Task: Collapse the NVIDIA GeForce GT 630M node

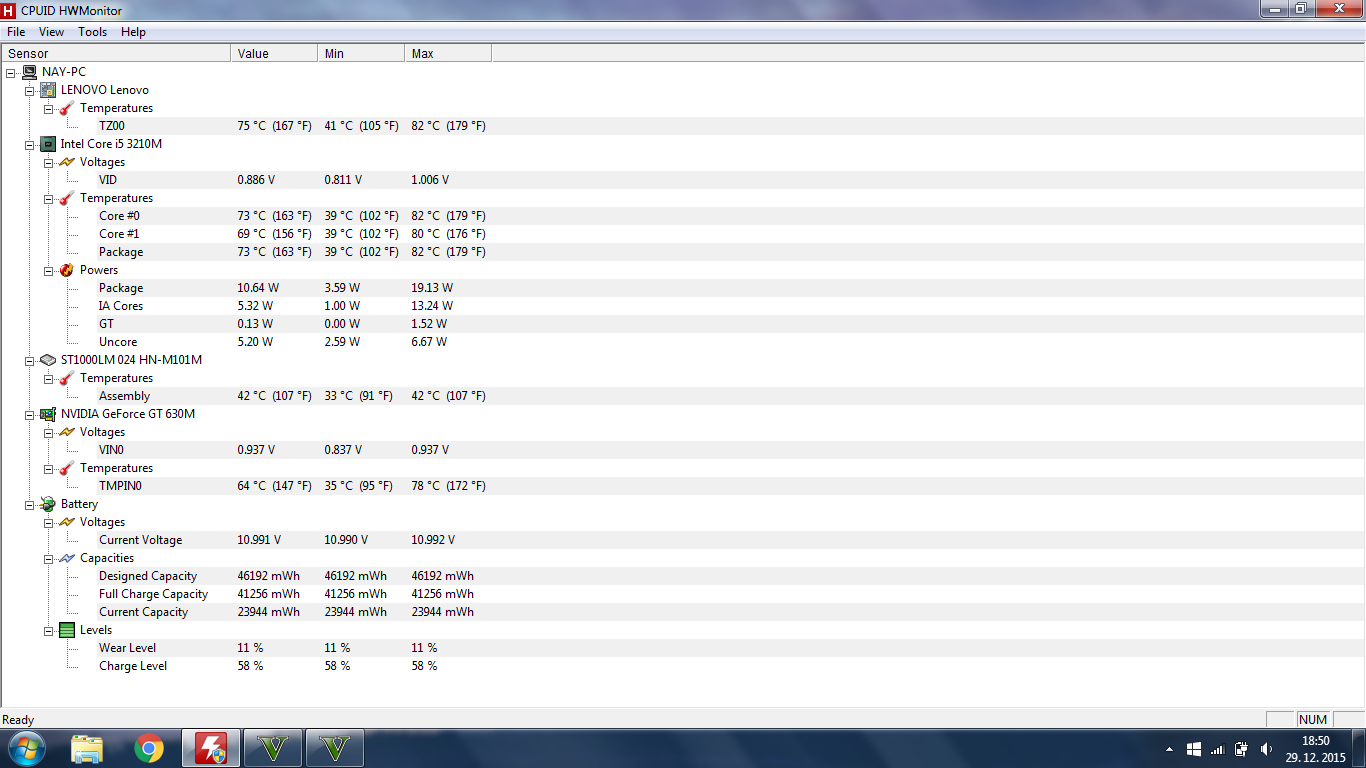Action: [x=29, y=414]
